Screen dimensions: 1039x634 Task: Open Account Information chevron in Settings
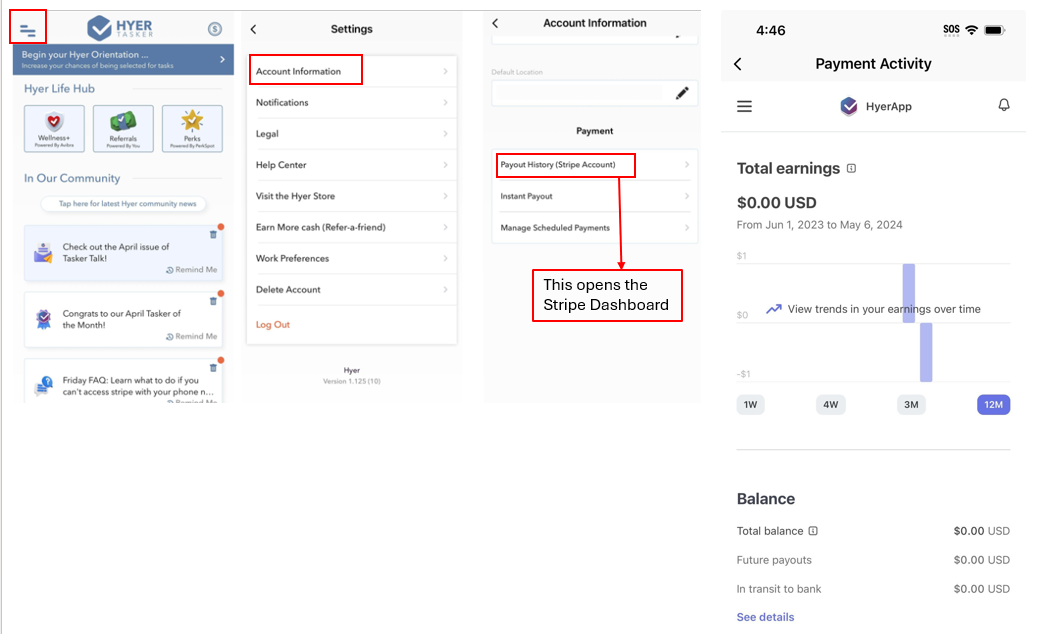point(445,72)
